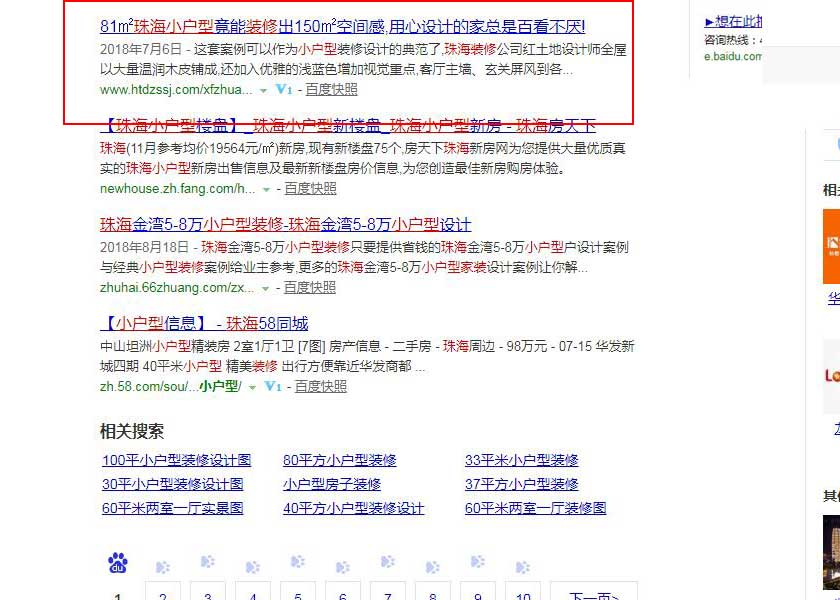This screenshot has width=840, height=600.
Task: Open 百度快照 for the htdzssj.com result
Action: click(331, 89)
